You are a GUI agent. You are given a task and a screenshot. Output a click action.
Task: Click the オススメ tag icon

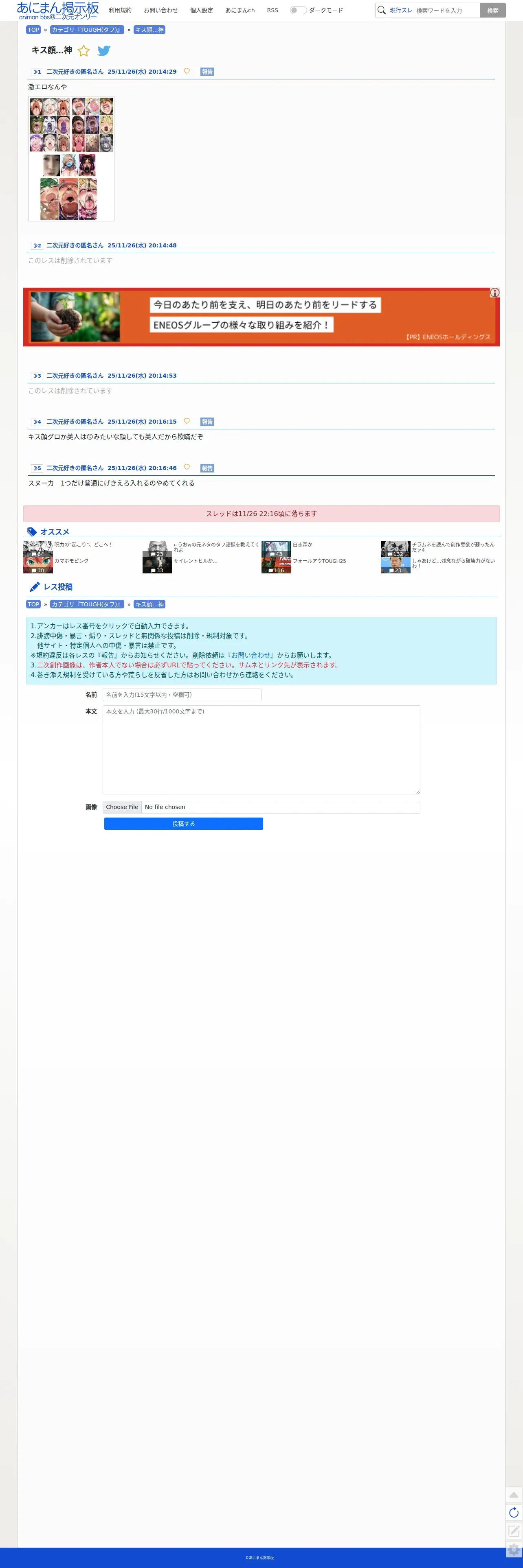[x=32, y=532]
